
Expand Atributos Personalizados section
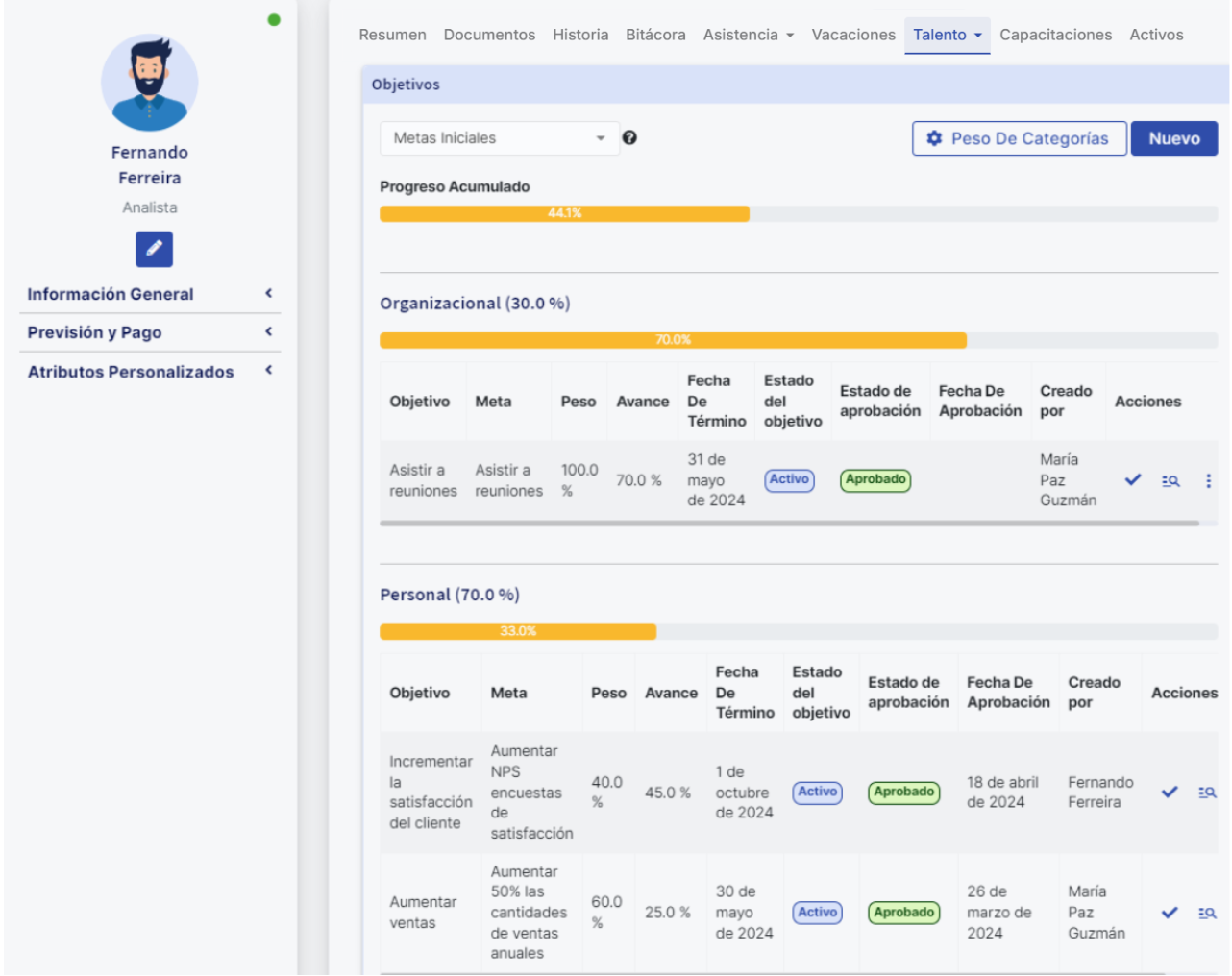149,372
